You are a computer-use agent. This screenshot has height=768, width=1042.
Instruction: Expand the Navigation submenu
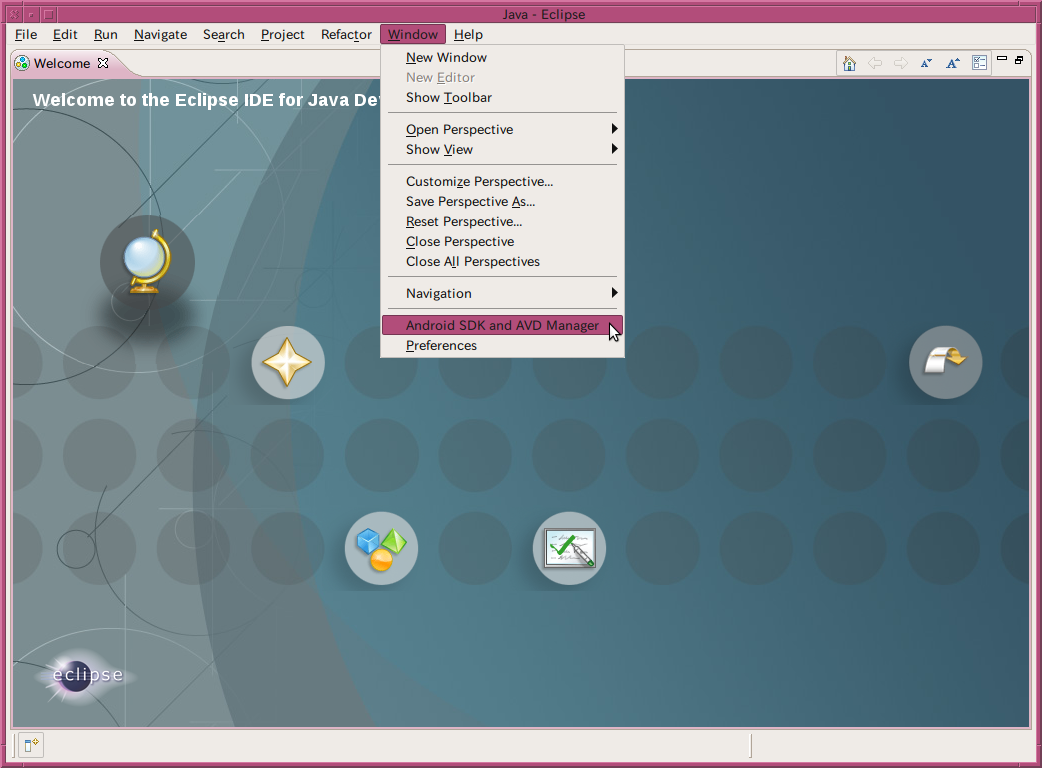tap(502, 293)
